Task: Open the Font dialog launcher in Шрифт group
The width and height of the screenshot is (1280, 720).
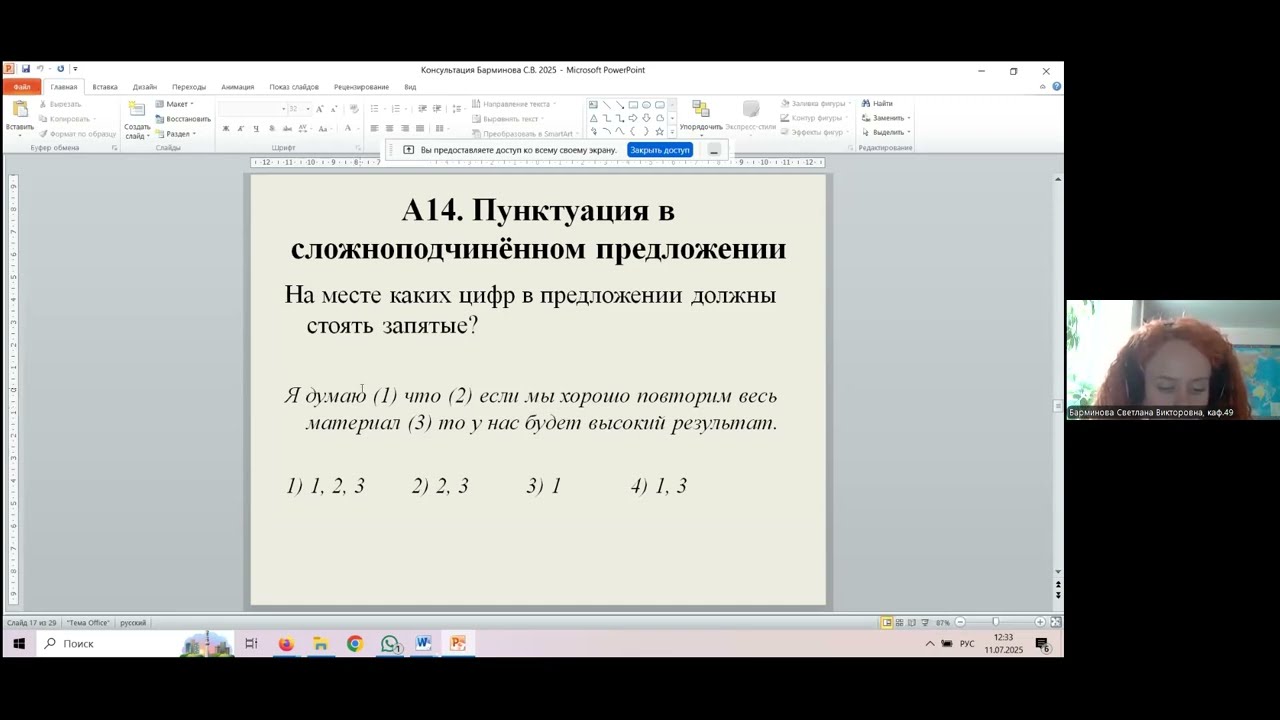Action: tap(358, 148)
